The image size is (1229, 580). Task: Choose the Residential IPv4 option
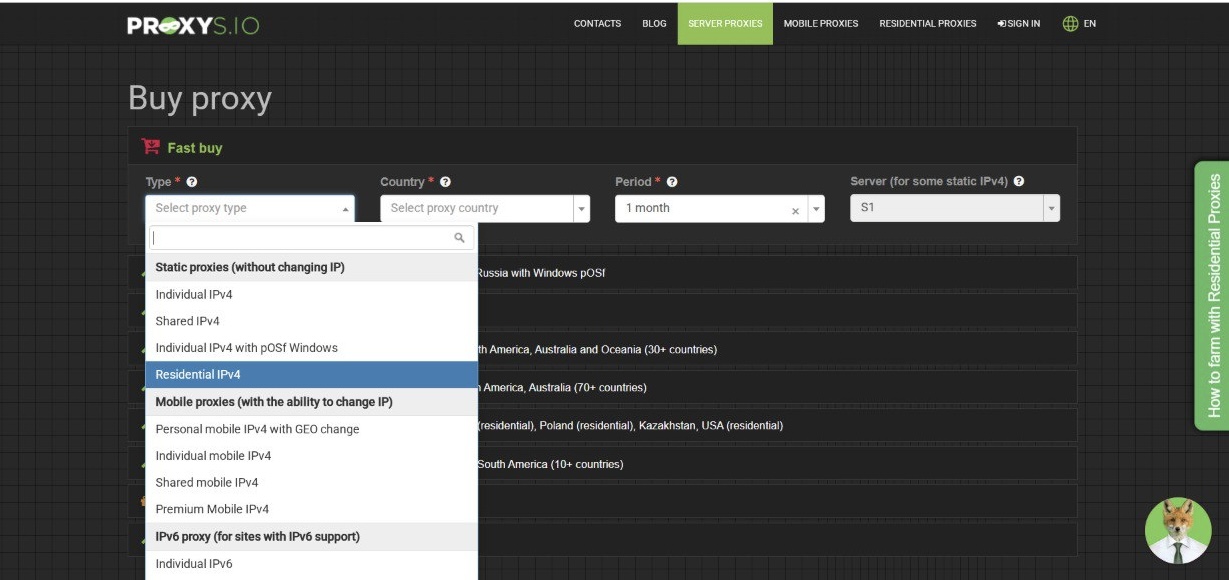pyautogui.click(x=311, y=375)
